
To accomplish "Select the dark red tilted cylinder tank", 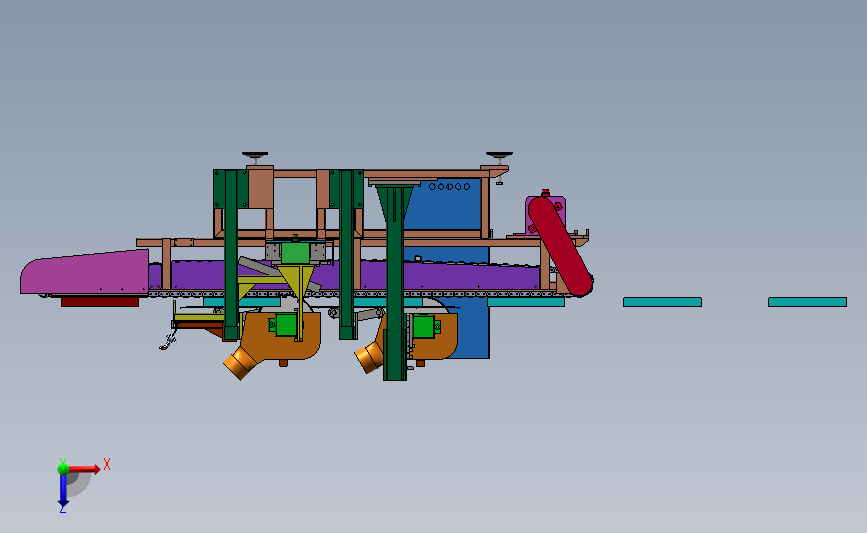I will click(x=560, y=247).
